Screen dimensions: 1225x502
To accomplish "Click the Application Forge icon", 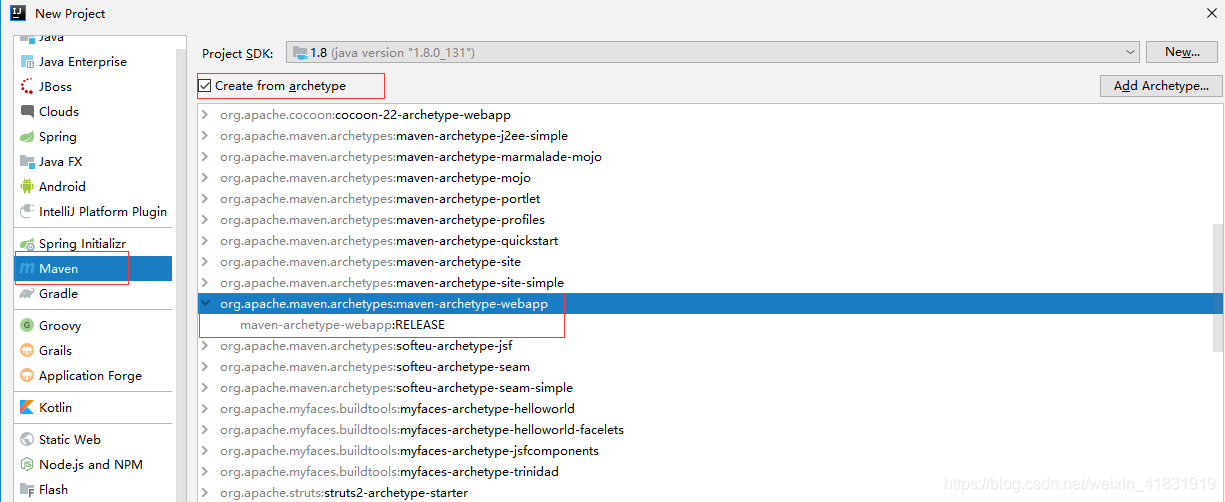I will (27, 376).
